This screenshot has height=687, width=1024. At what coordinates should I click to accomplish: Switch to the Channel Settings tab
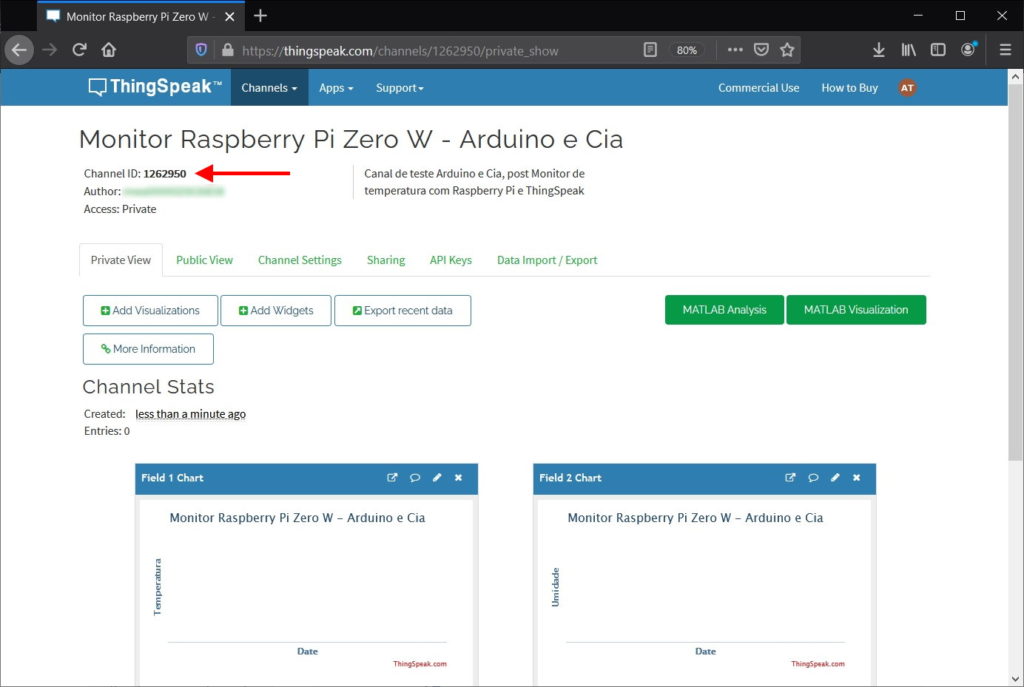(300, 260)
